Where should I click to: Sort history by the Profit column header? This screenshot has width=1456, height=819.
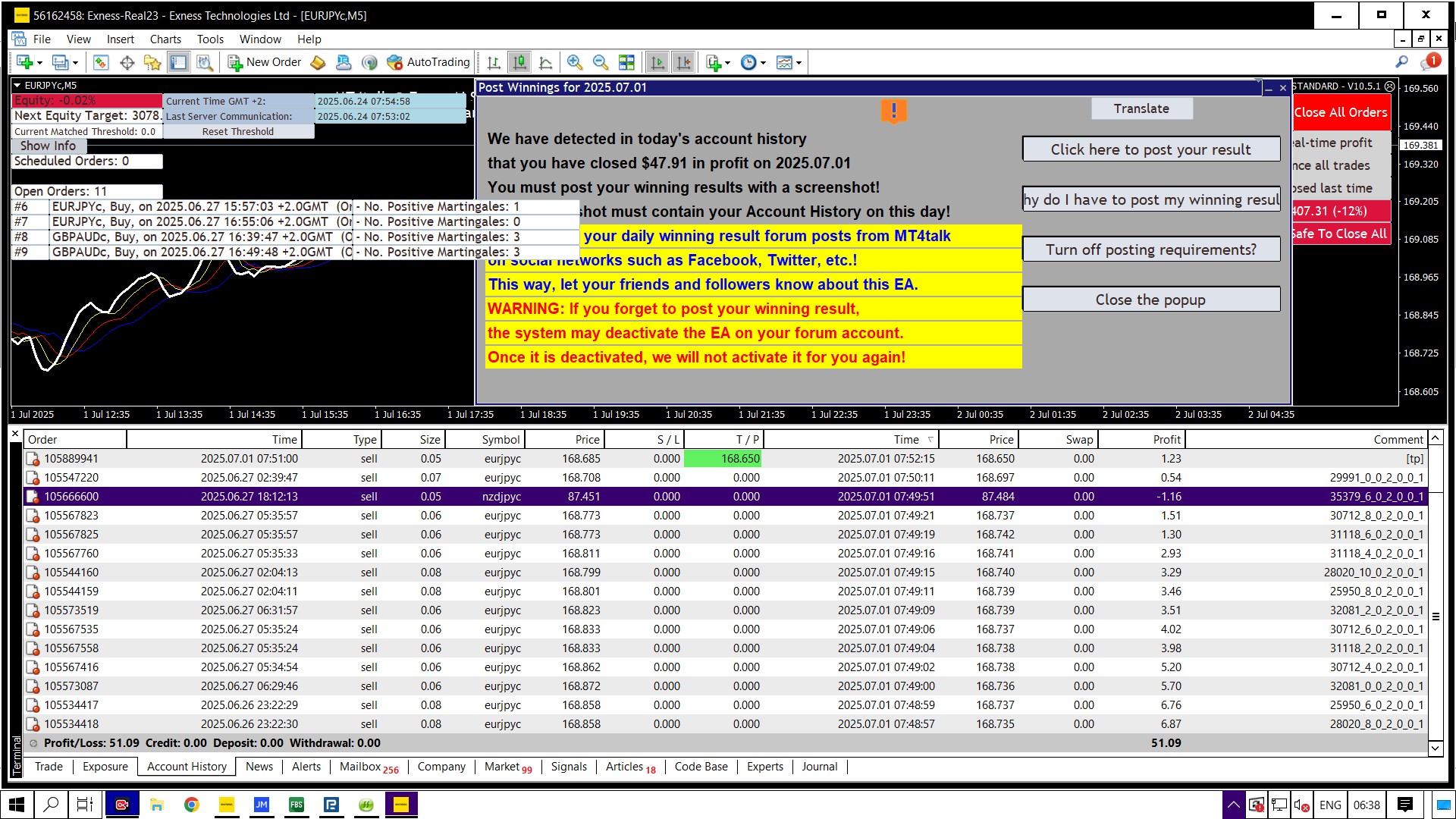point(1166,439)
